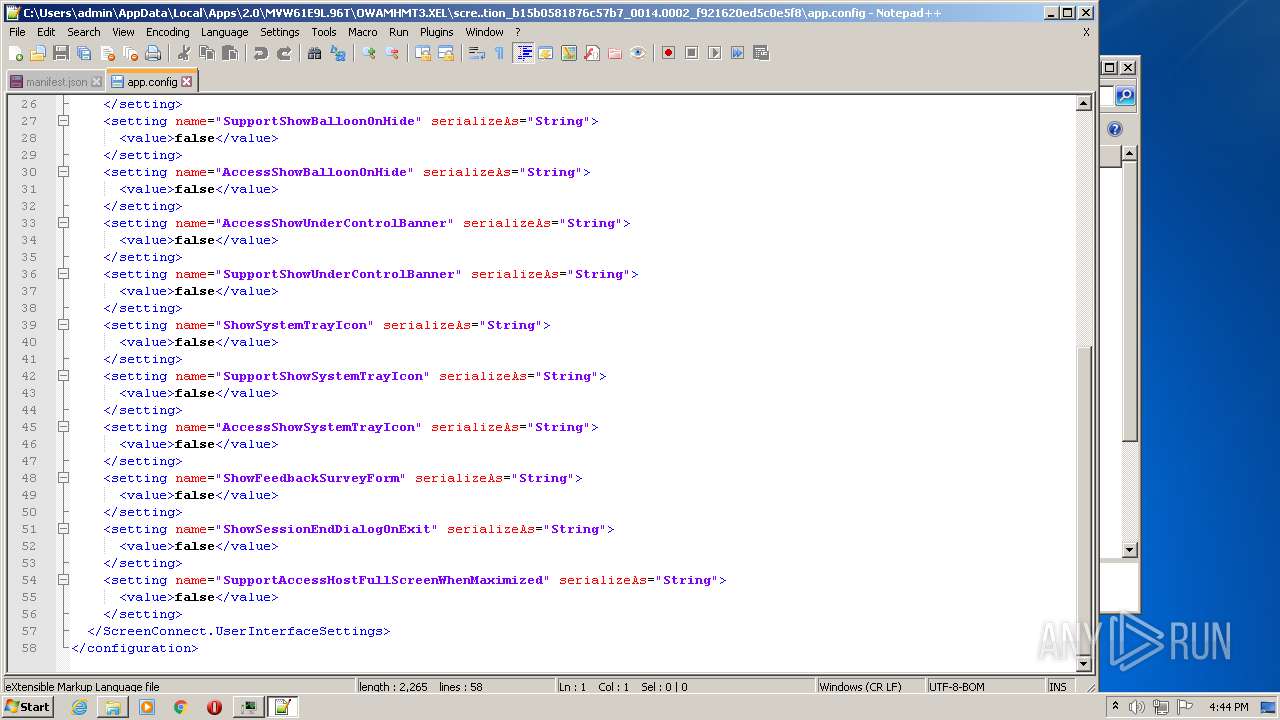Launch Internet Explorer from the taskbar
This screenshot has height=720, width=1280.
(x=79, y=707)
